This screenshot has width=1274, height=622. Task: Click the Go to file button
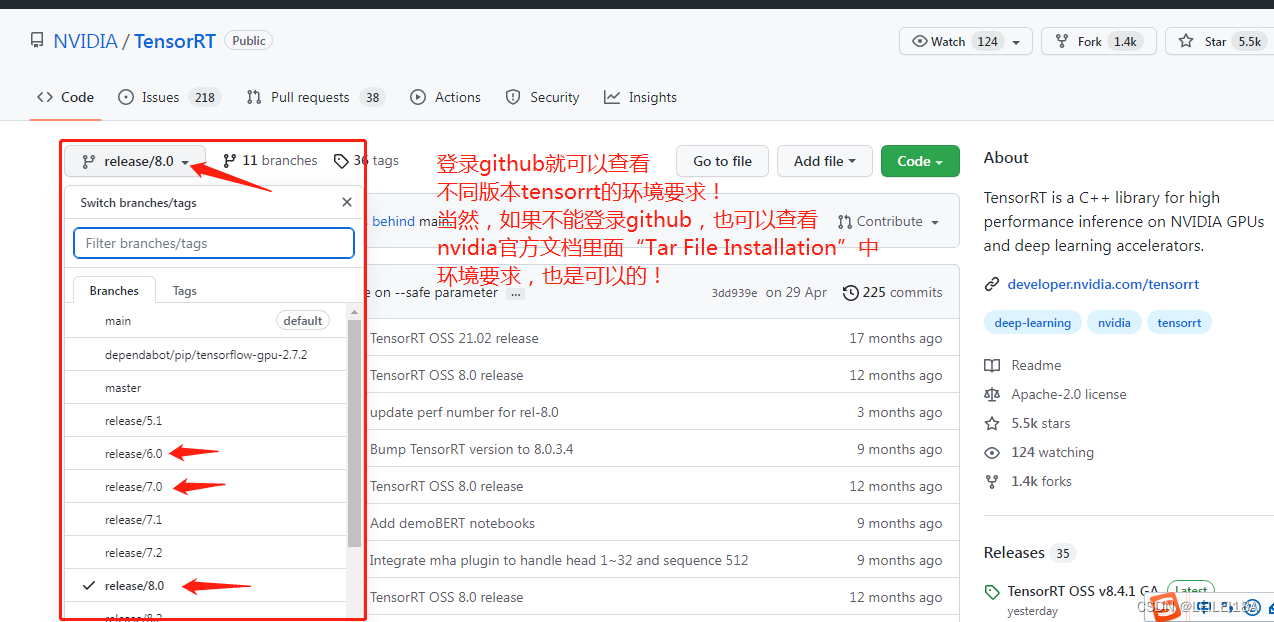(722, 161)
